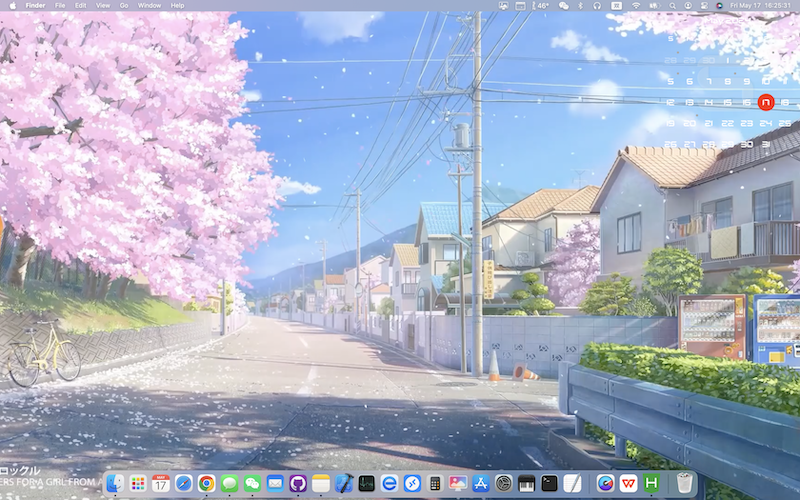The height and width of the screenshot is (500, 800).
Task: Open the green H app in Dock
Action: pos(652,483)
